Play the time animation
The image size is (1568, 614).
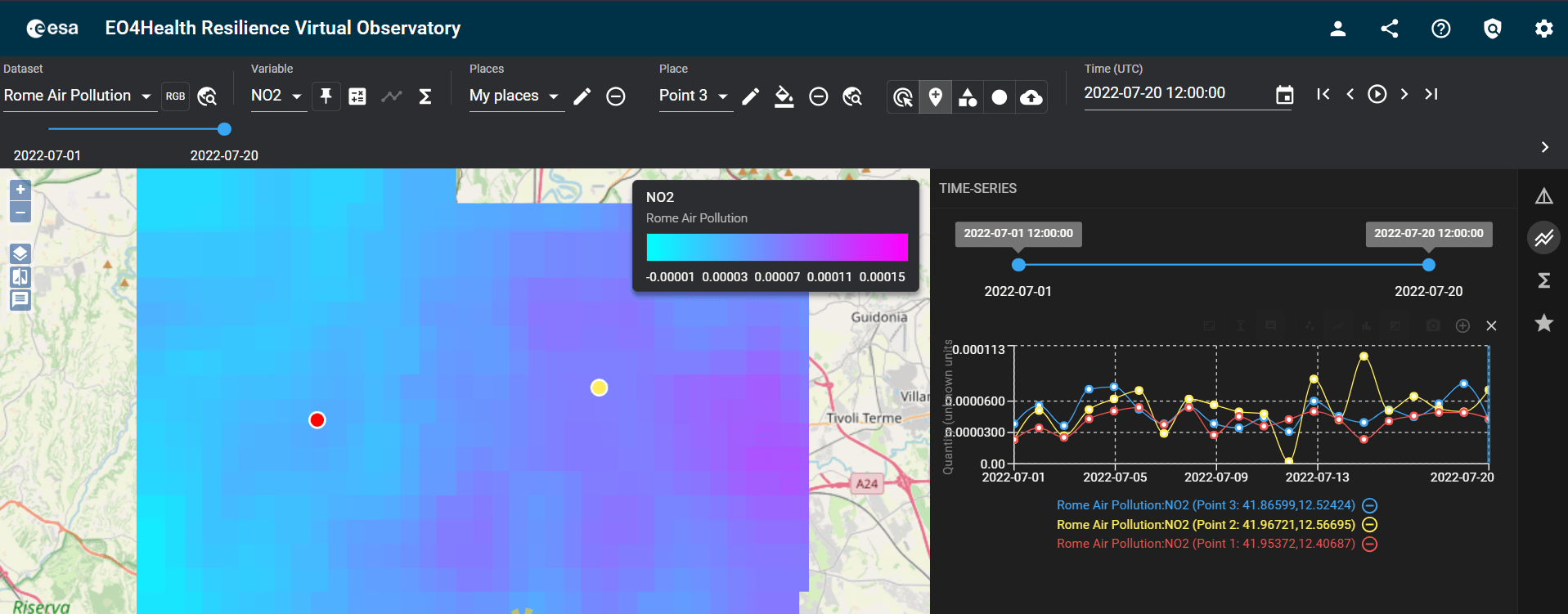(x=1377, y=94)
